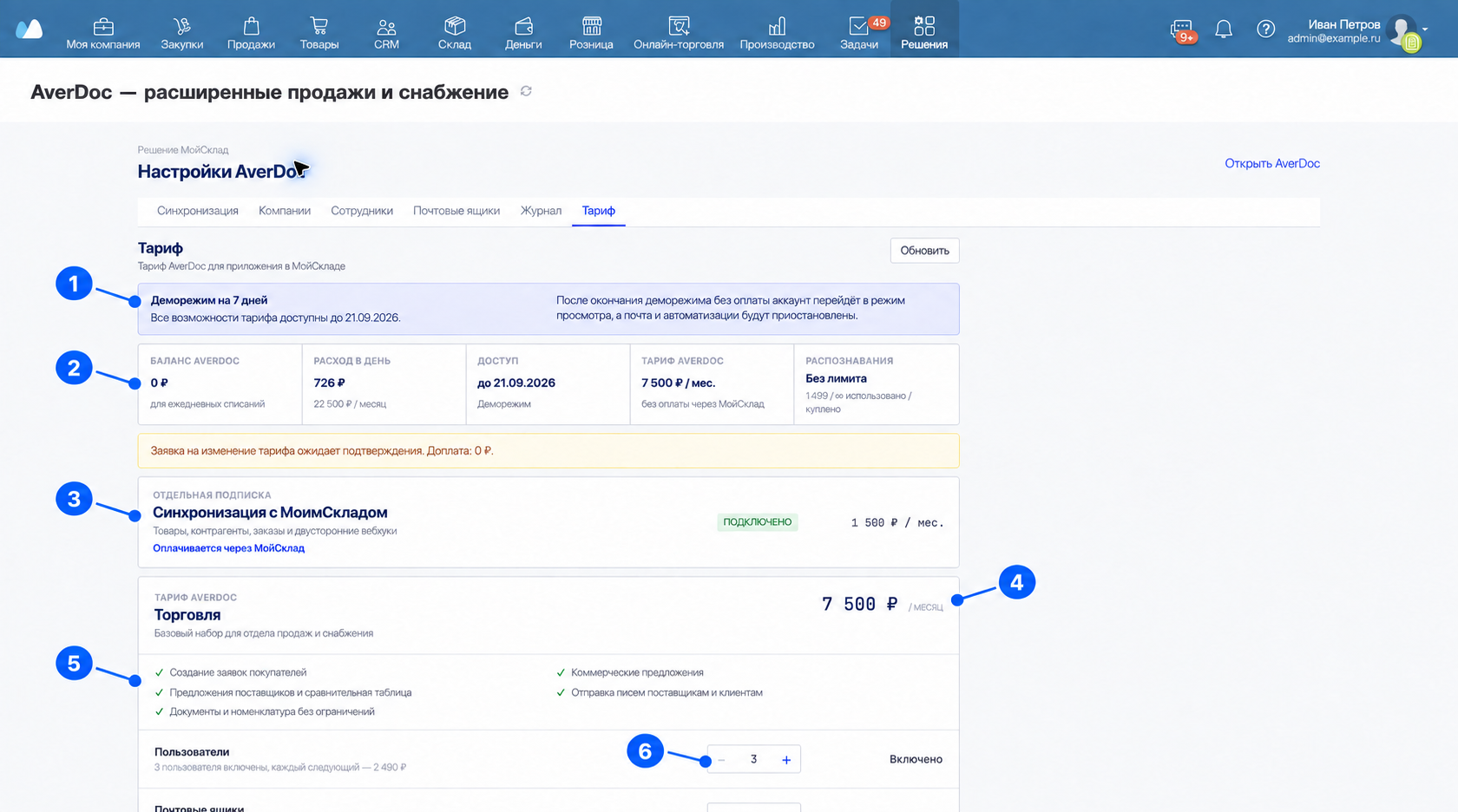Expand the user account dropdown arrow

pos(1425,29)
